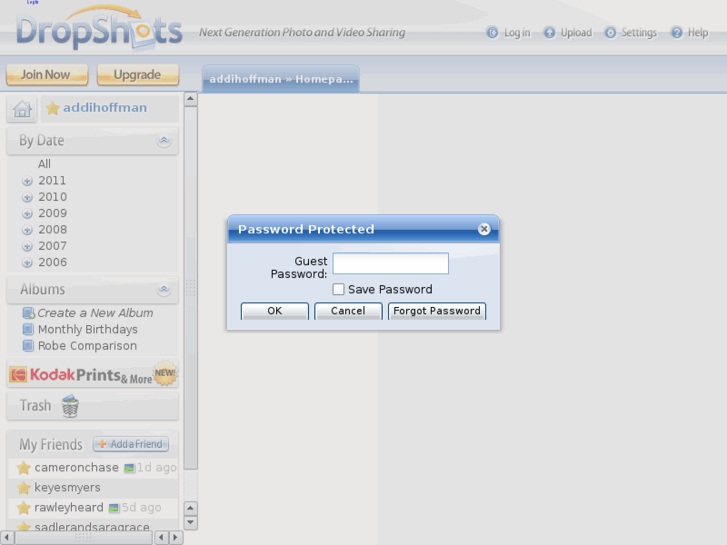Open friend keyesmyers
This screenshot has height=545, width=727.
coord(67,488)
